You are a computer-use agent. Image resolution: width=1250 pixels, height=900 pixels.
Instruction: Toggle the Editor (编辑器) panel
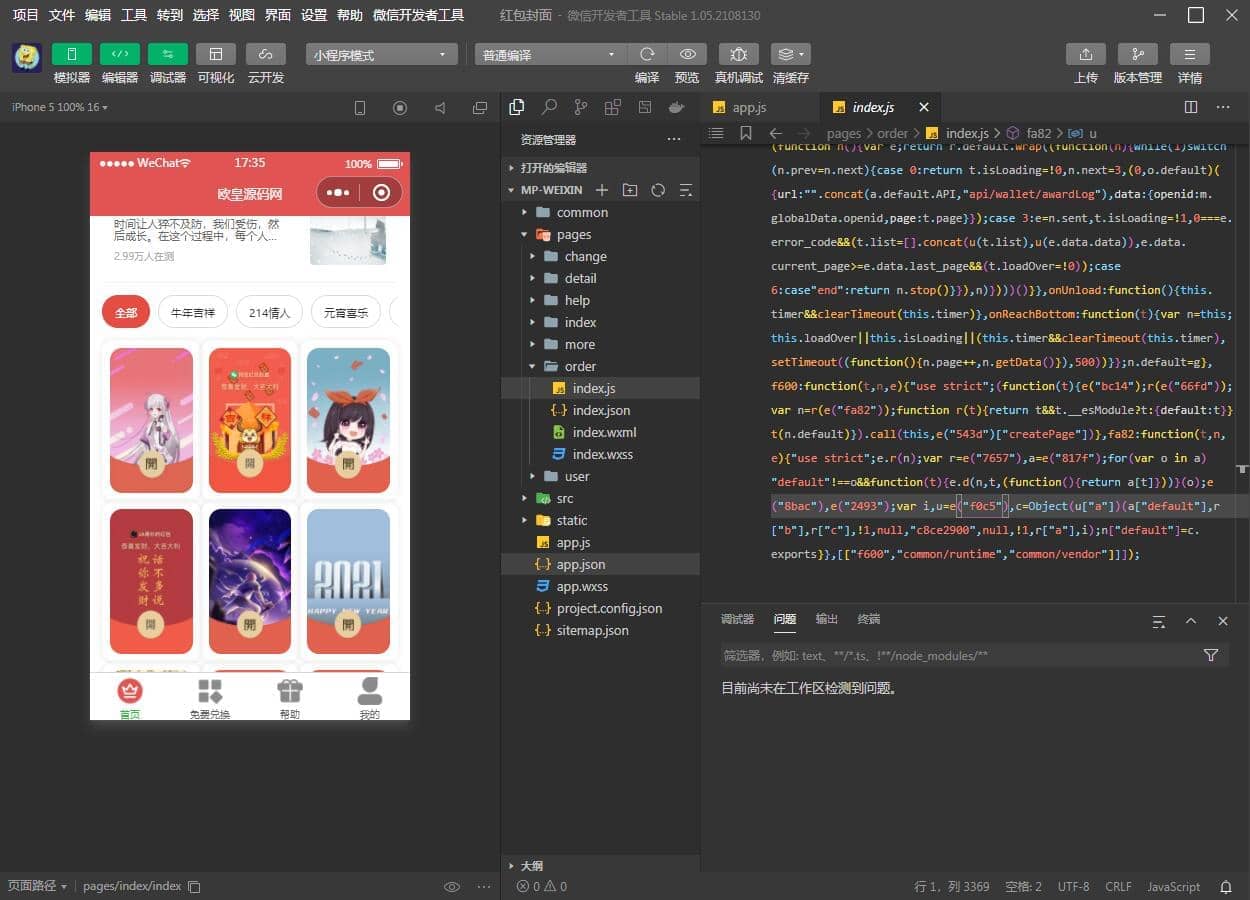click(x=119, y=54)
